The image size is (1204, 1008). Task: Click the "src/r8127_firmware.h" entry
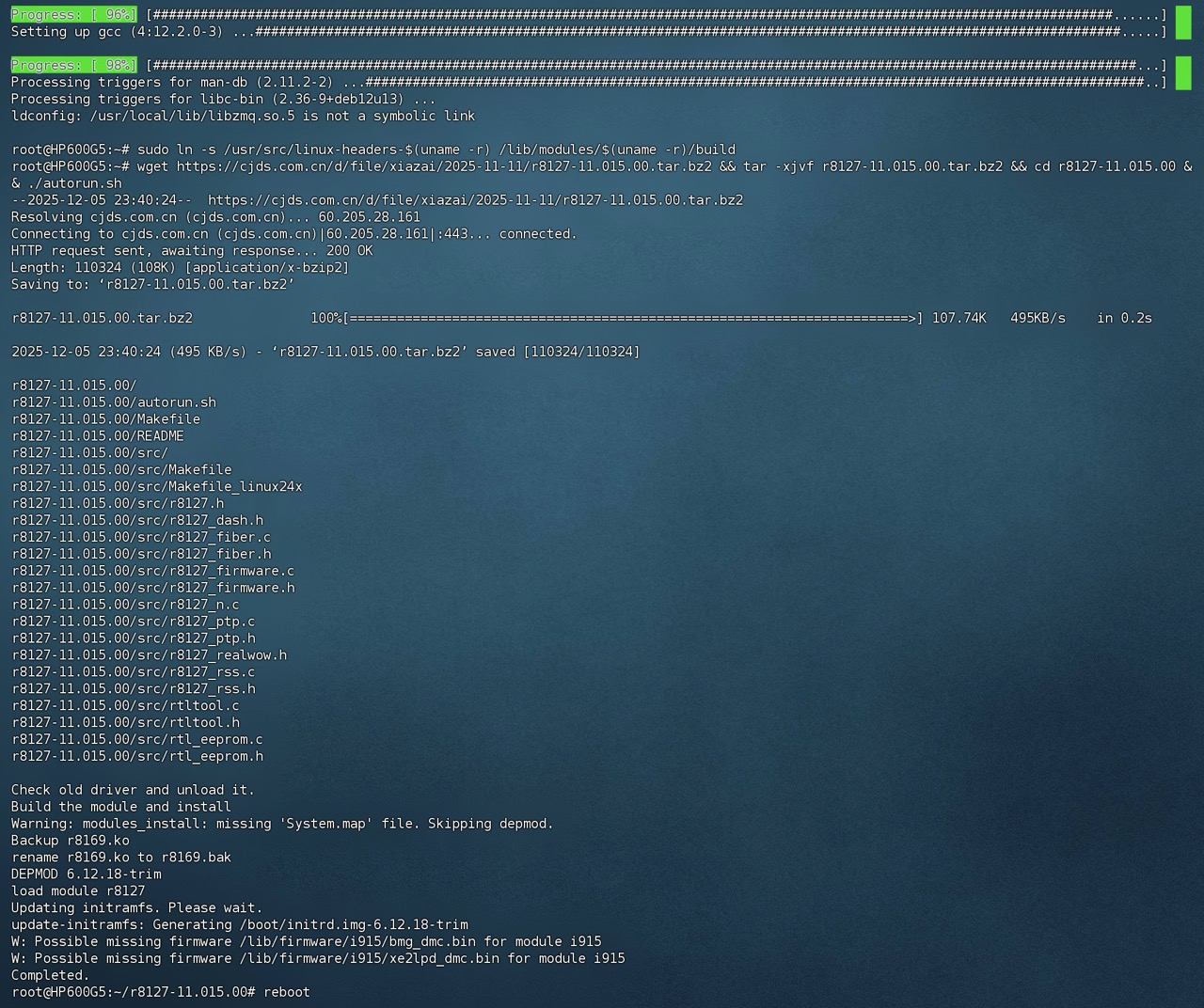153,589
